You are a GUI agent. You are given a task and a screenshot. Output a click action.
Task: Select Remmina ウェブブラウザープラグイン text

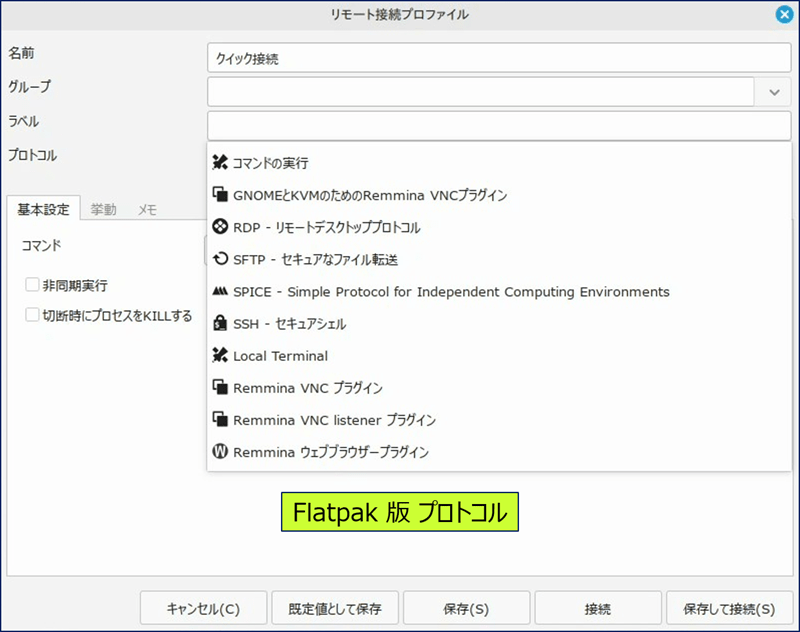[x=331, y=452]
